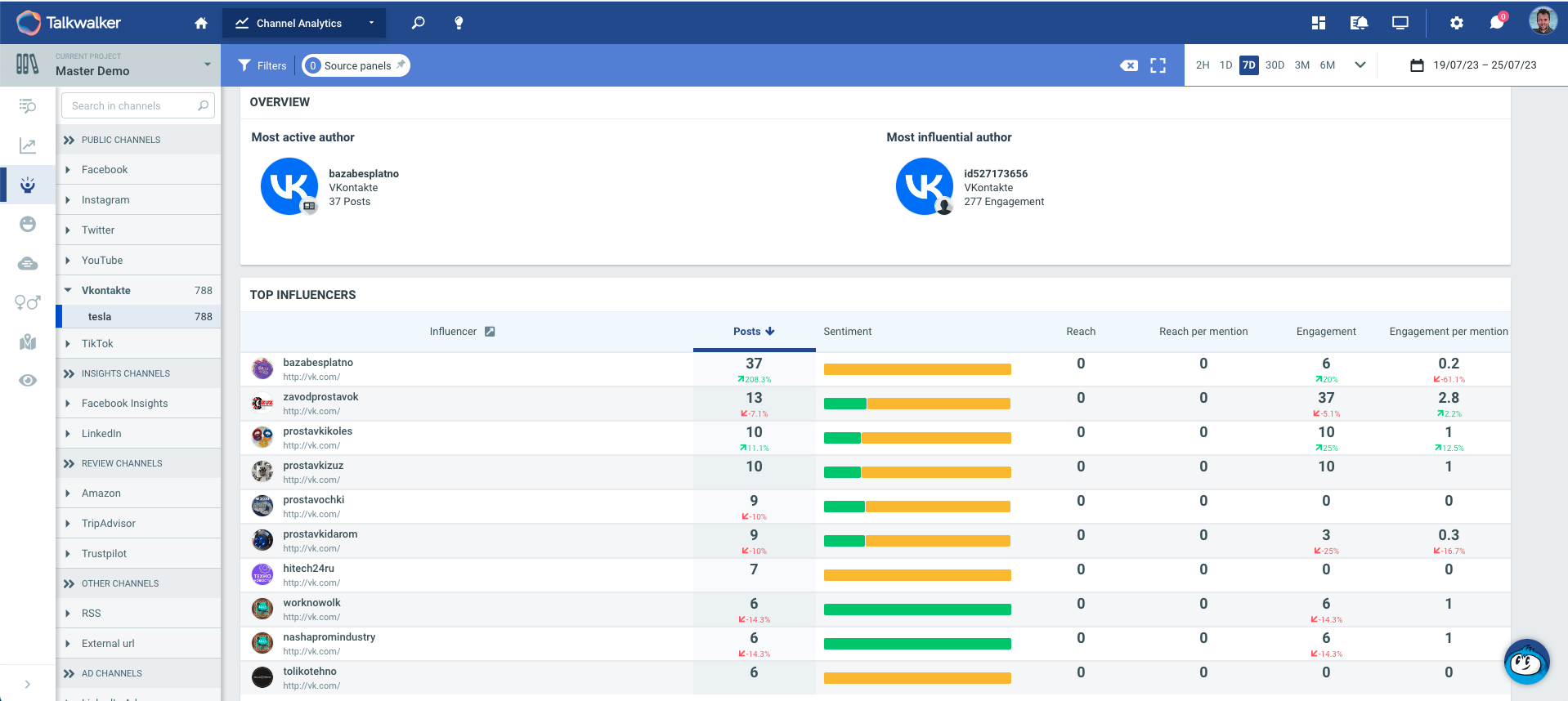Image resolution: width=1568 pixels, height=701 pixels.
Task: Select the 2H time range
Action: [1203, 65]
